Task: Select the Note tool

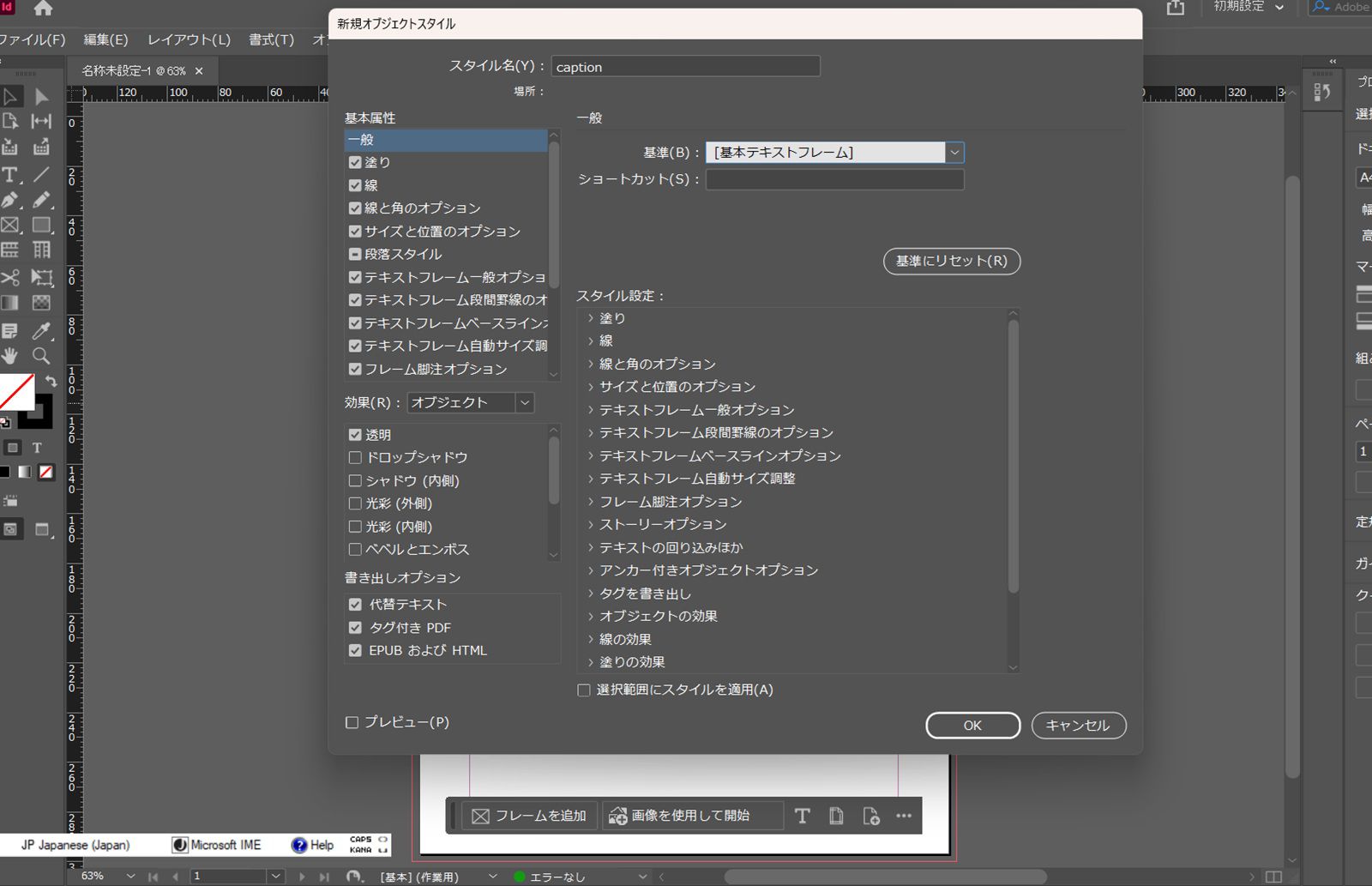Action: coord(11,330)
